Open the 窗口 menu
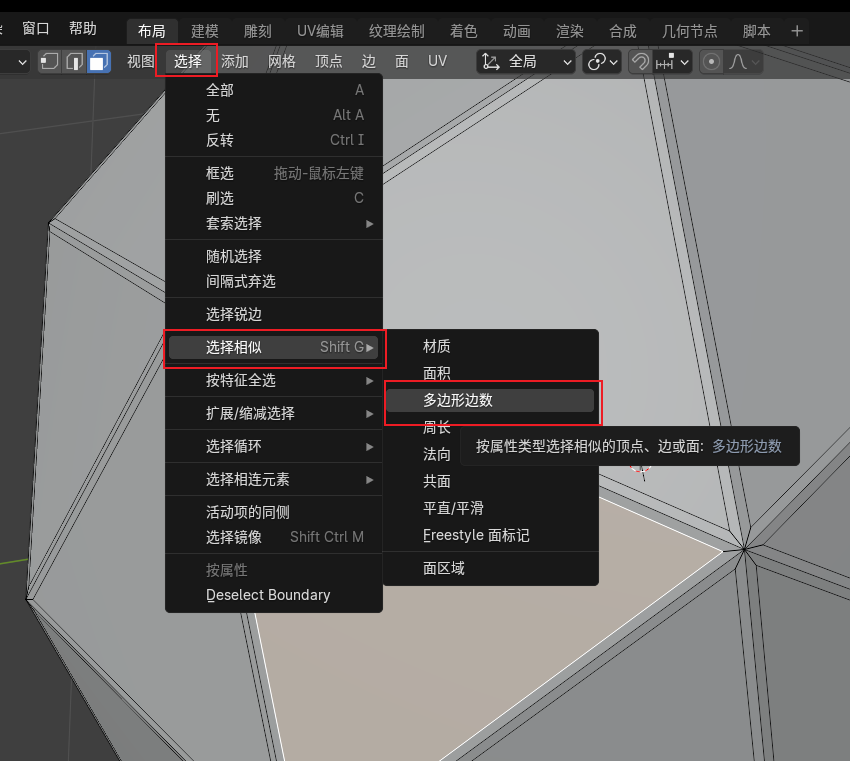 click(x=36, y=29)
